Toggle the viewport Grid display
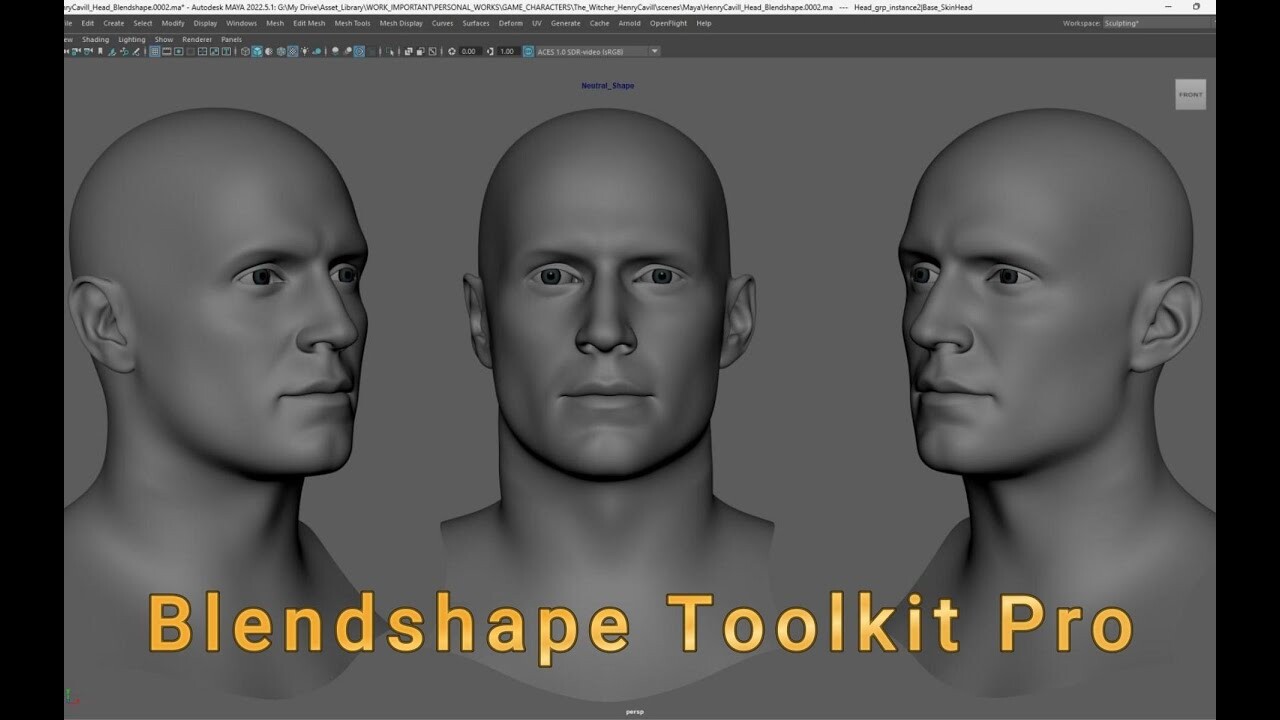The width and height of the screenshot is (1280, 720). click(x=154, y=51)
